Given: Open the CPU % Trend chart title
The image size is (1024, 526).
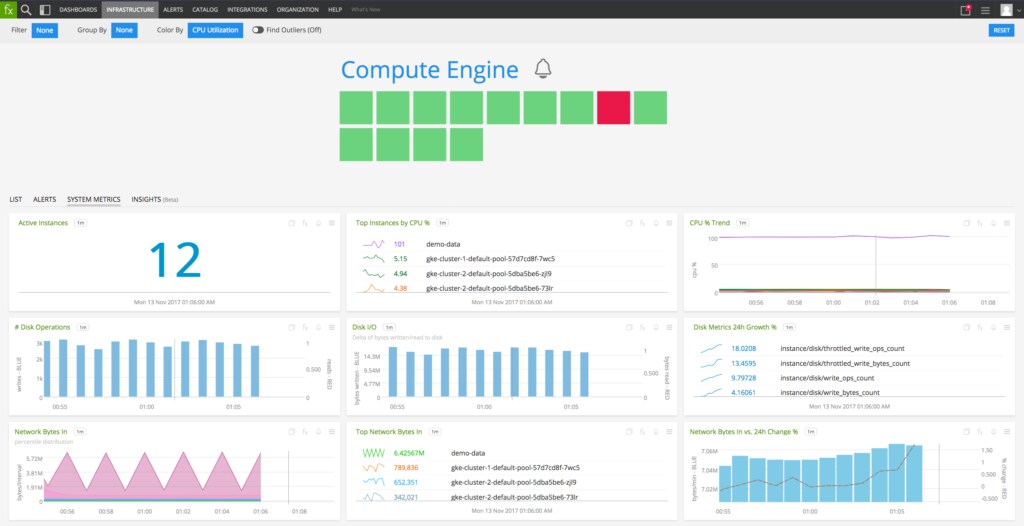Looking at the screenshot, I should (710, 223).
